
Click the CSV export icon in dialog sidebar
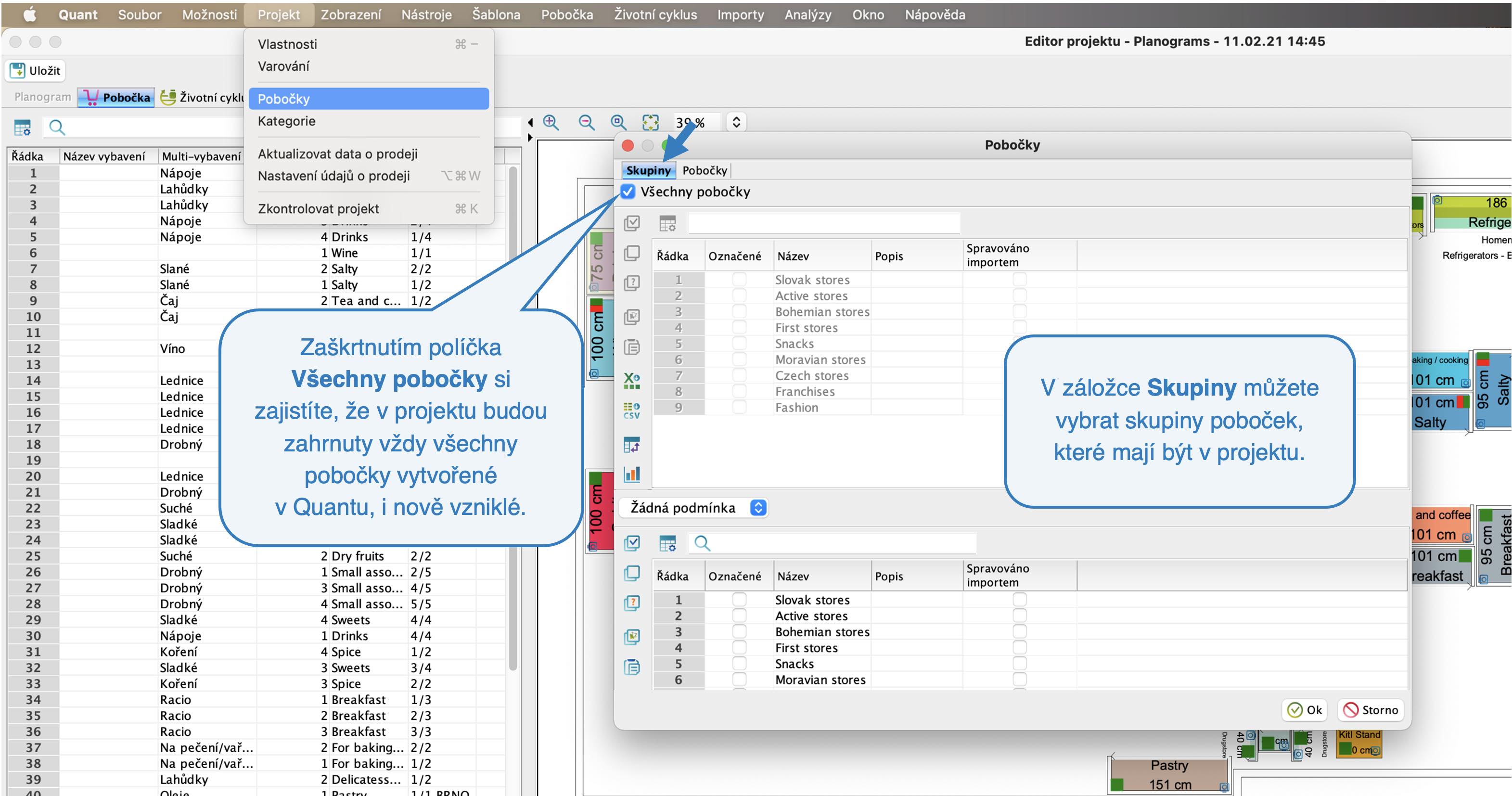(631, 411)
